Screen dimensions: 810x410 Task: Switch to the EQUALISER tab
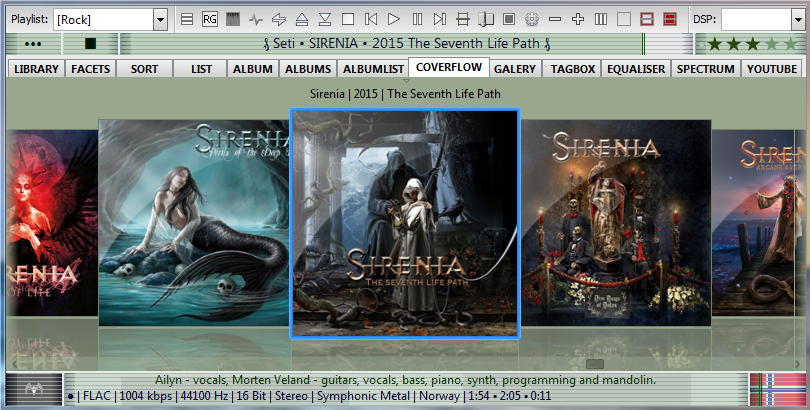click(x=636, y=69)
